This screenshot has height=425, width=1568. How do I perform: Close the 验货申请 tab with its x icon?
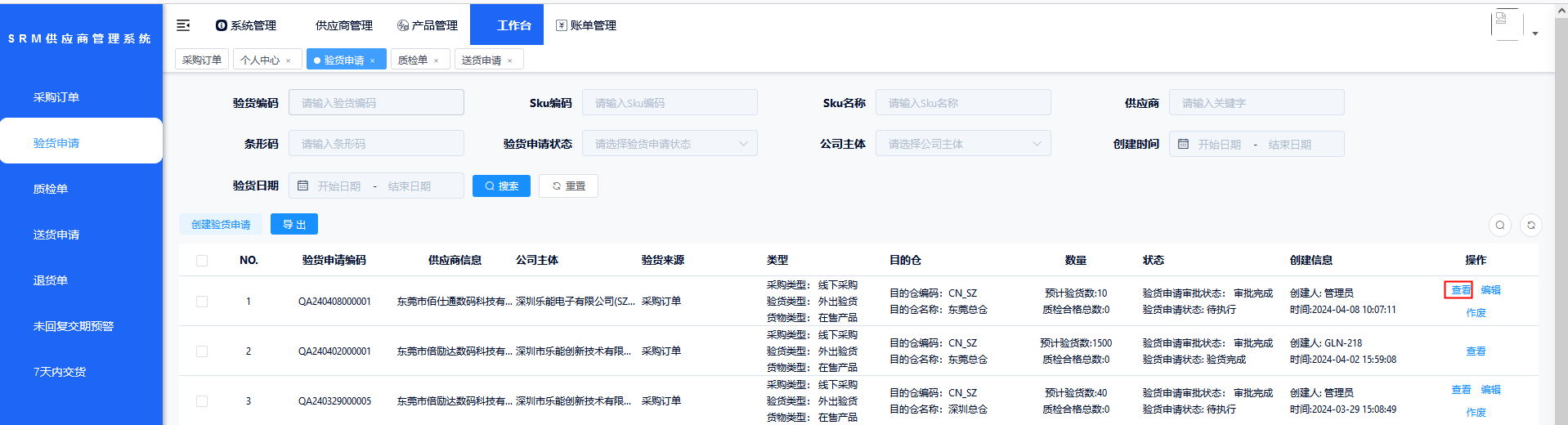click(x=373, y=60)
